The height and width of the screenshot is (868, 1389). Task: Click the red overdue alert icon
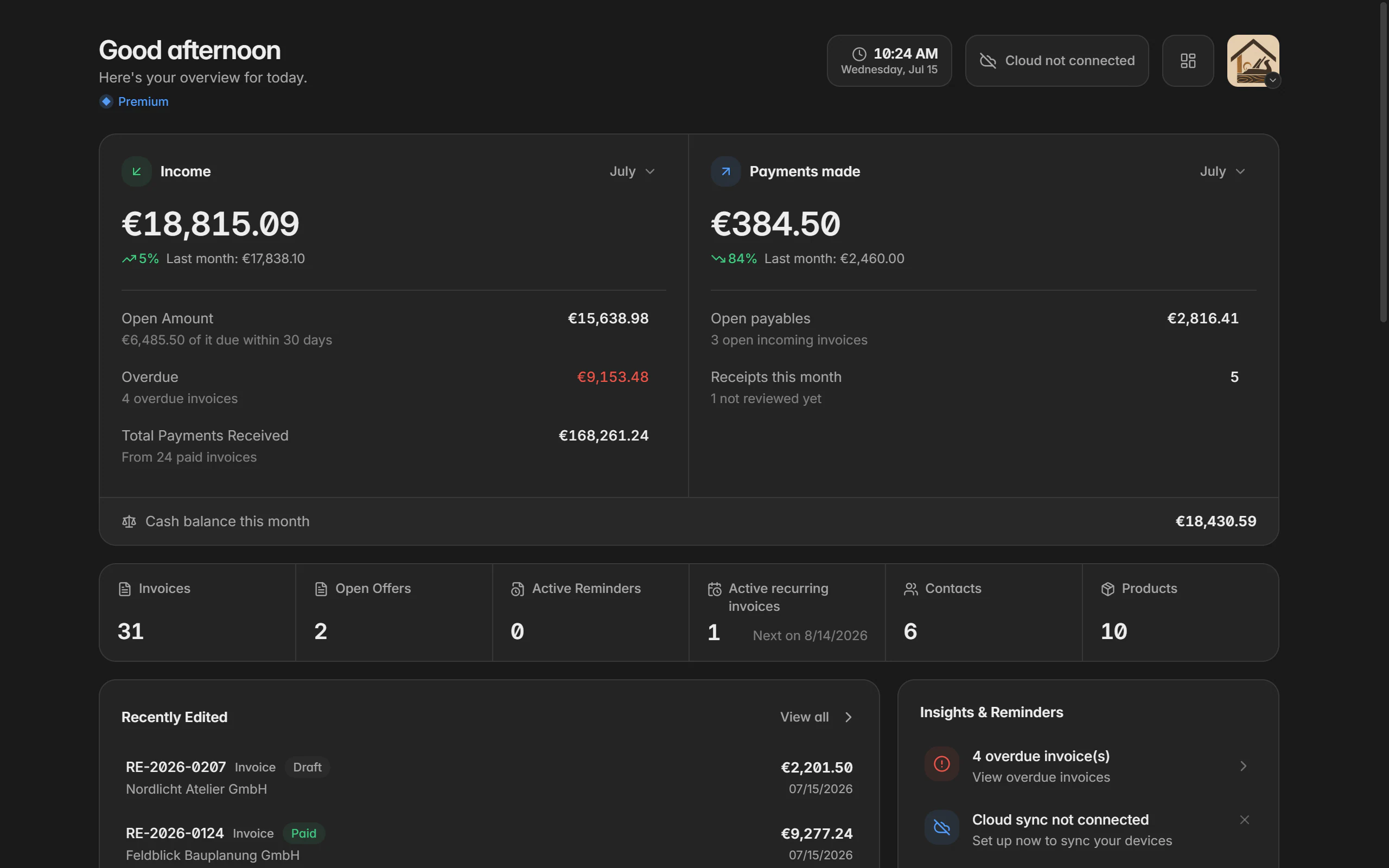click(942, 764)
